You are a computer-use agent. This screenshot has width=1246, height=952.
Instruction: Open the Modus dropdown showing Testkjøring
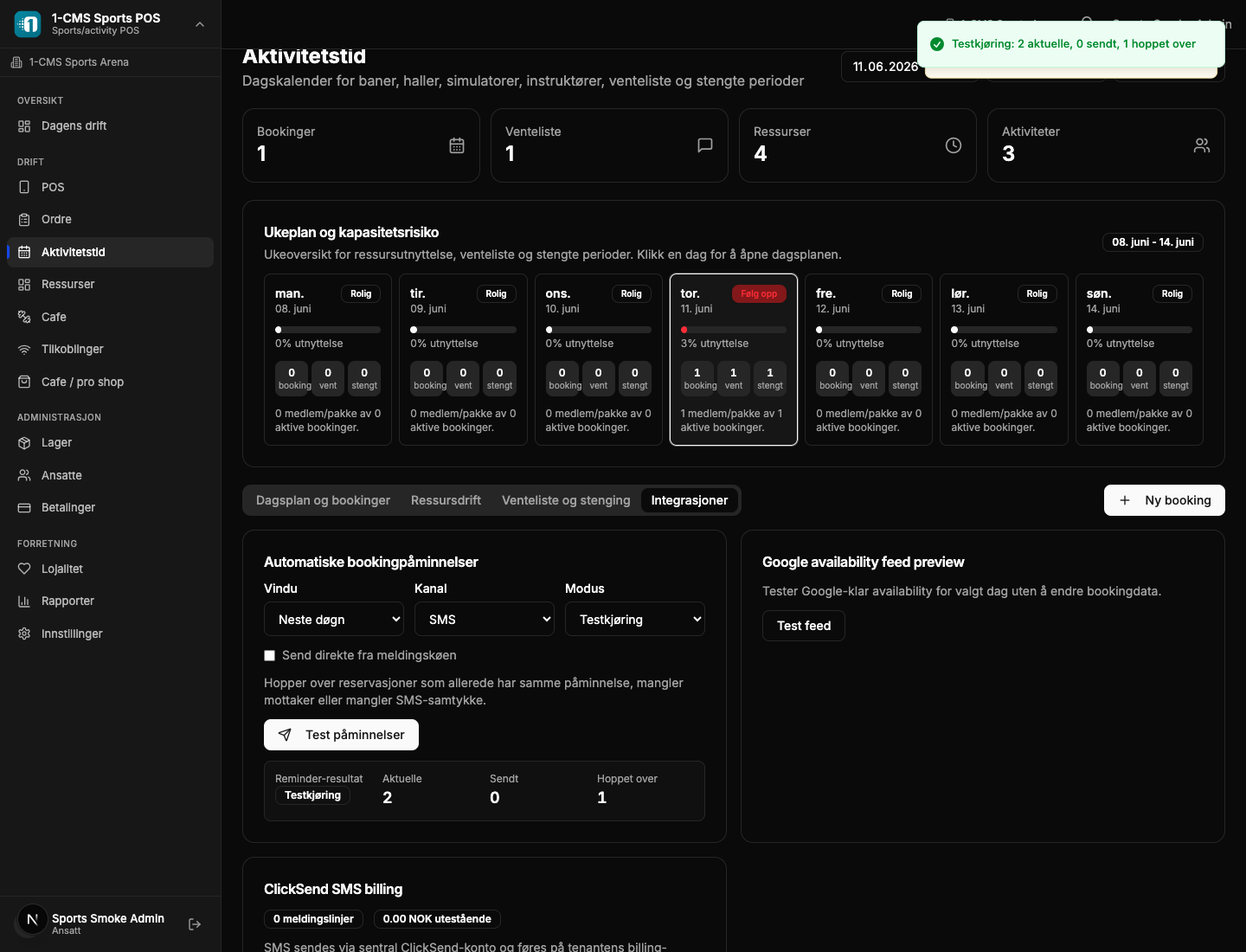coord(635,619)
